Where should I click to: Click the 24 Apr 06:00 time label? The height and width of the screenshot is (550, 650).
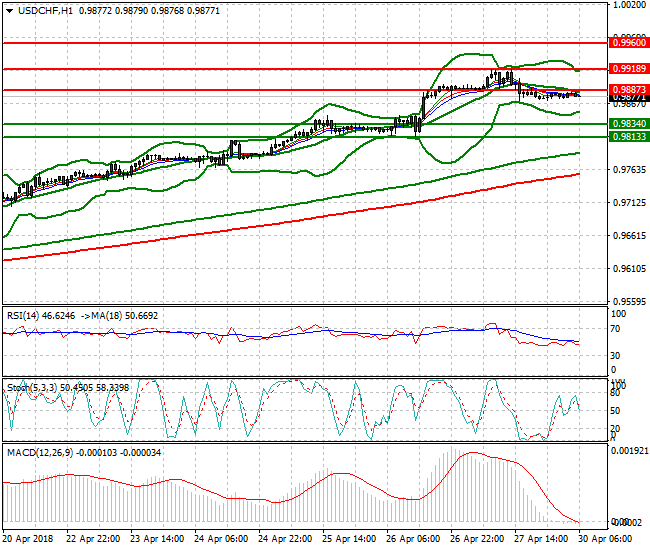[221, 539]
